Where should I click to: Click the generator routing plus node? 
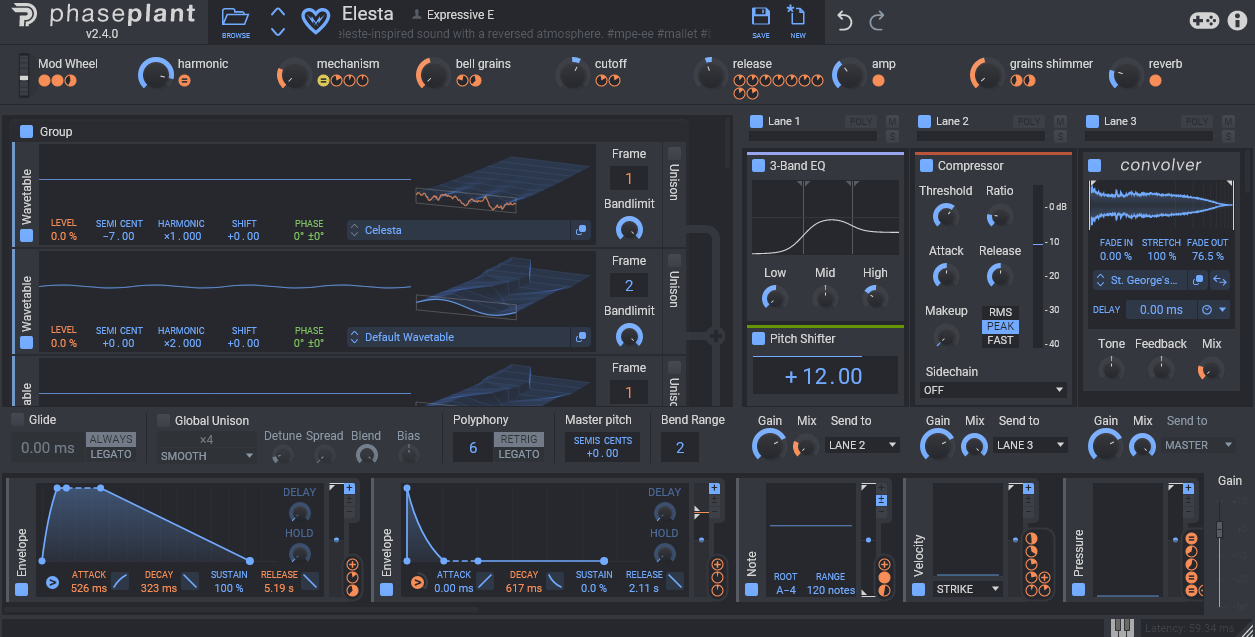(715, 337)
